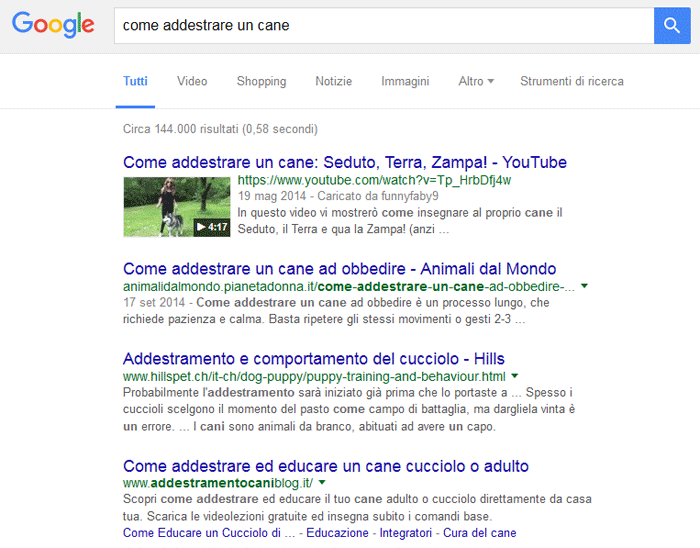Image resolution: width=700 pixels, height=548 pixels.
Task: Click the www.hillspet.ch URL text
Action: (x=314, y=376)
